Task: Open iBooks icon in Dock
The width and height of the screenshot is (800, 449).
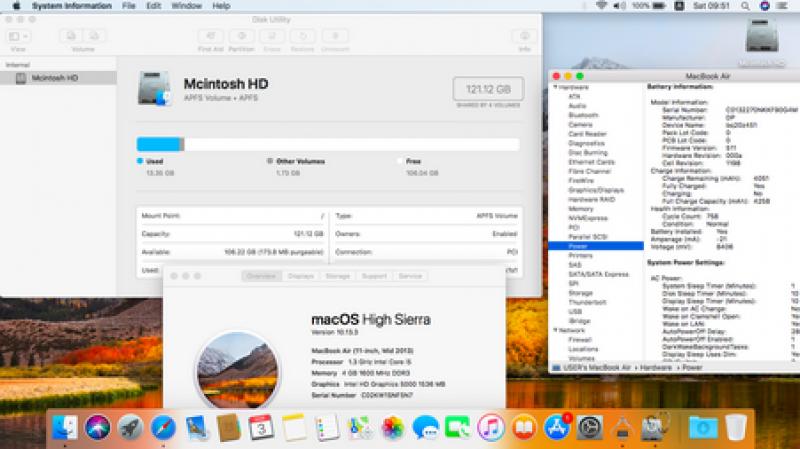Action: pyautogui.click(x=524, y=427)
